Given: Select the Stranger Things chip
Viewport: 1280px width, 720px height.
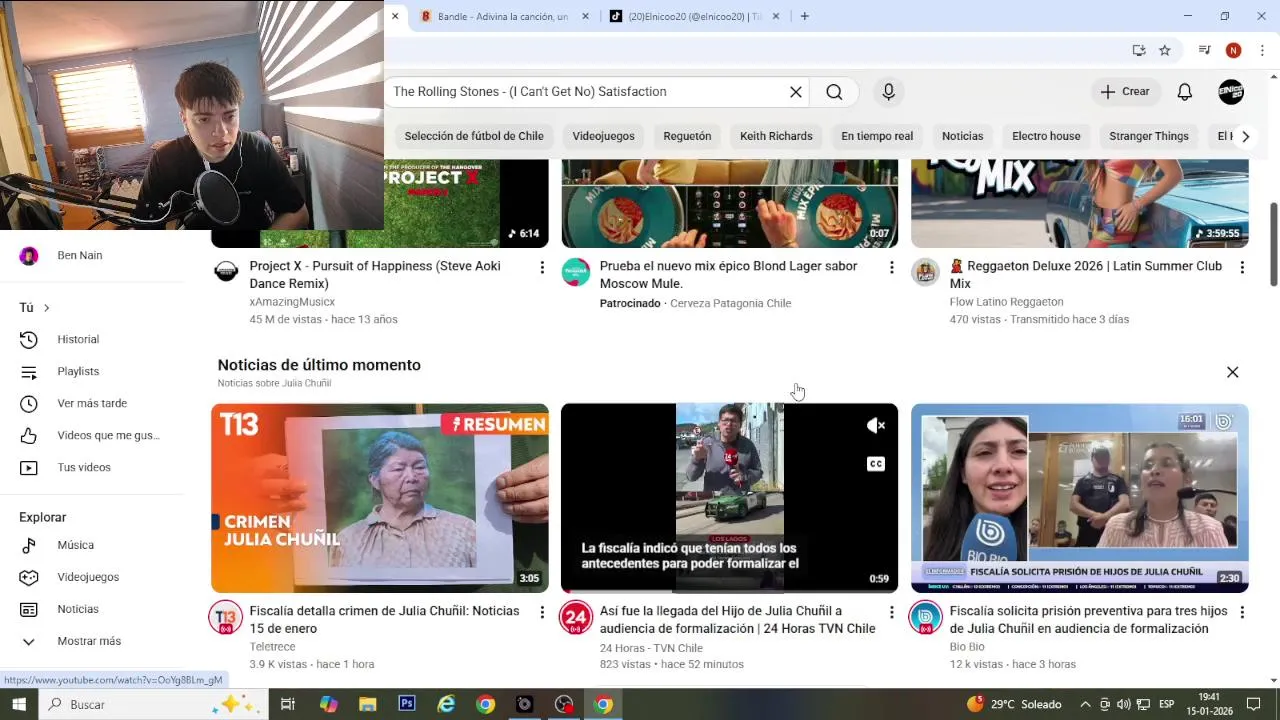Looking at the screenshot, I should pos(1149,136).
